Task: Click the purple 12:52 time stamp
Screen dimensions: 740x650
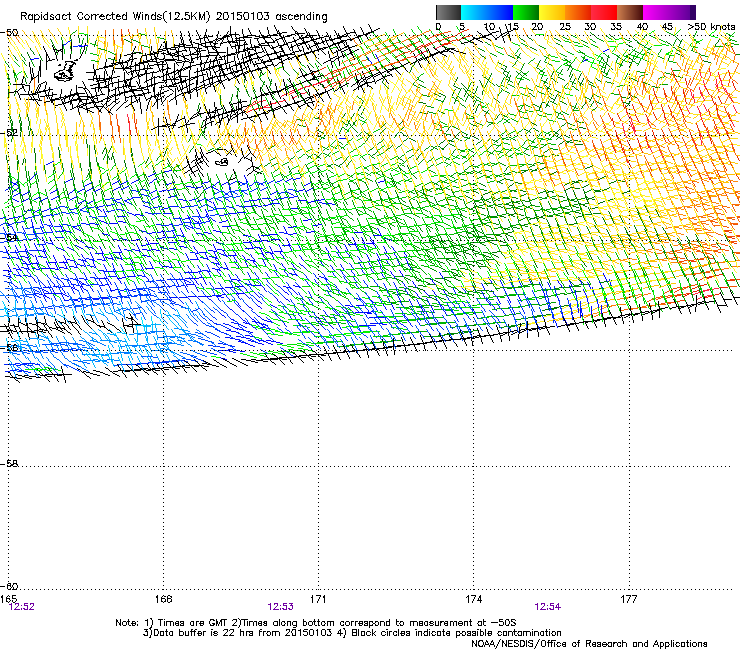Action: [x=22, y=607]
